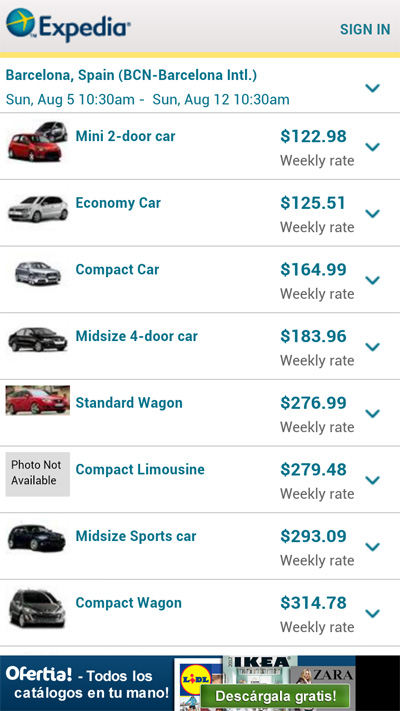Tap the SIGN IN link
This screenshot has height=711, width=400.
(x=365, y=29)
